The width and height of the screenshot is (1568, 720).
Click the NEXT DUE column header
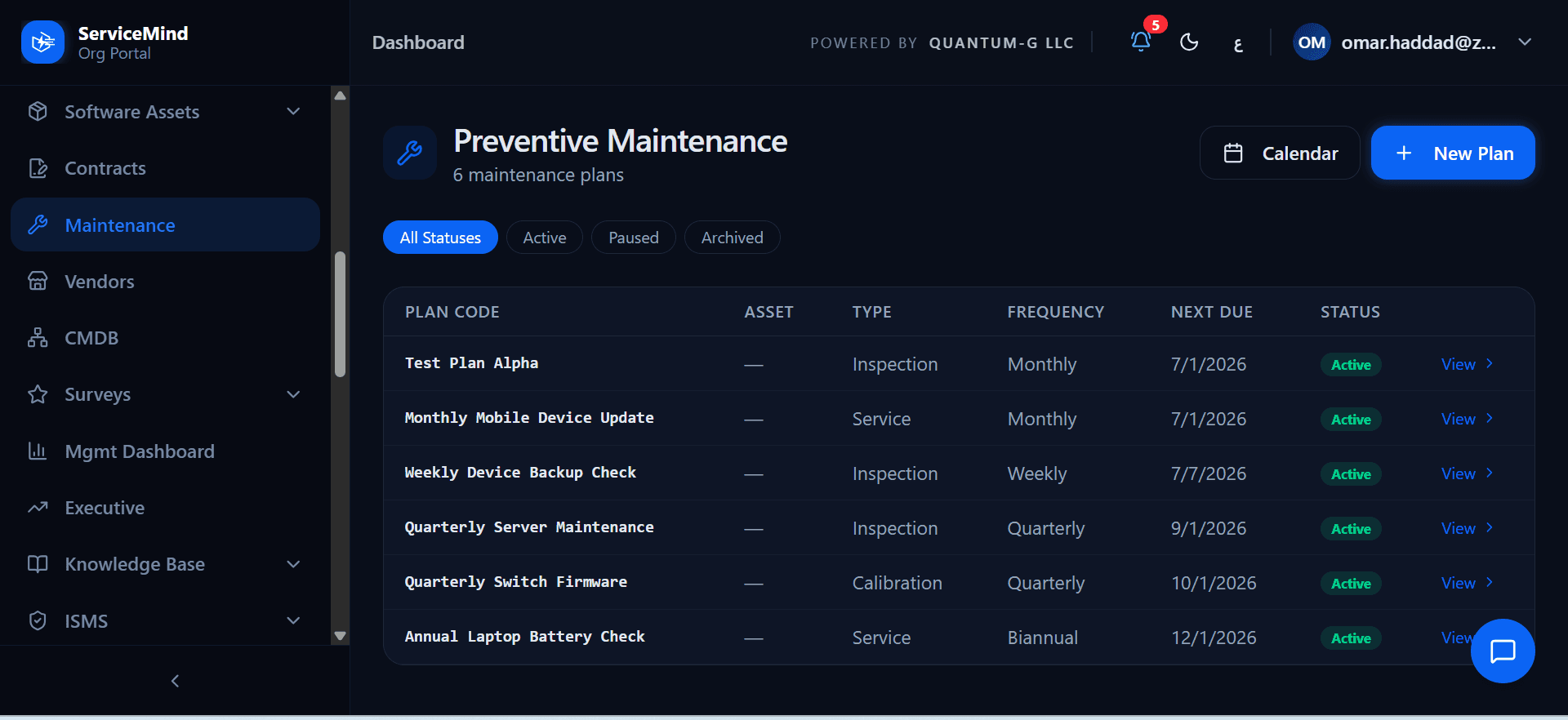coord(1212,312)
